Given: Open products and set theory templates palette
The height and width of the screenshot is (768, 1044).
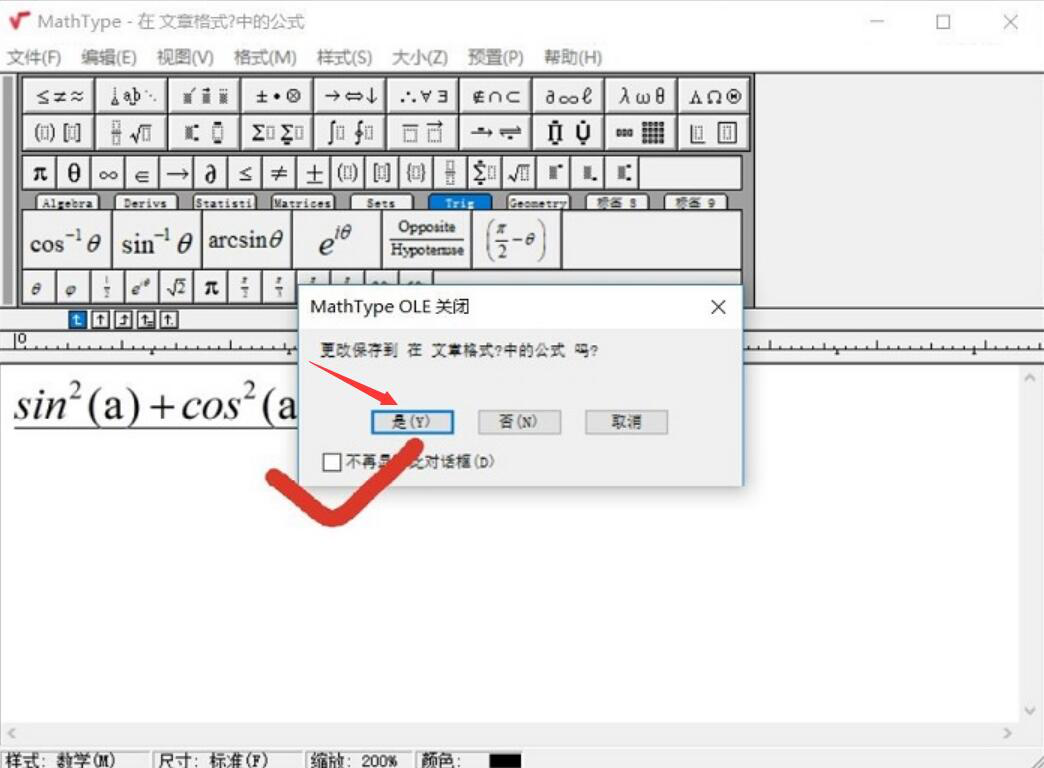Looking at the screenshot, I should point(569,133).
